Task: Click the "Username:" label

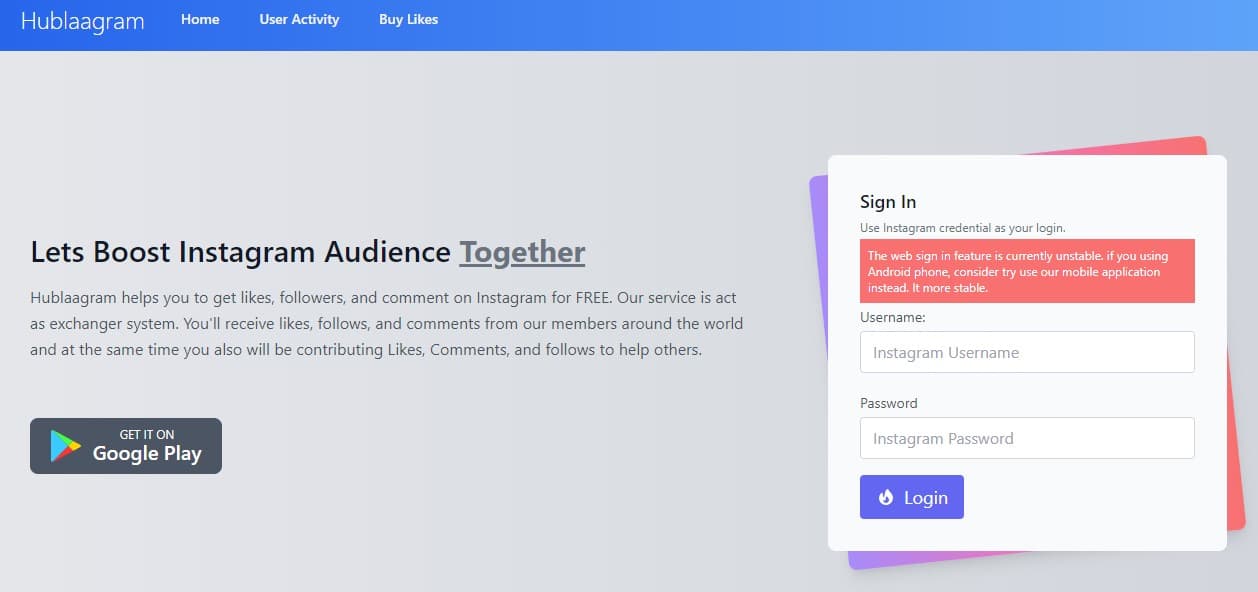Action: 893,317
